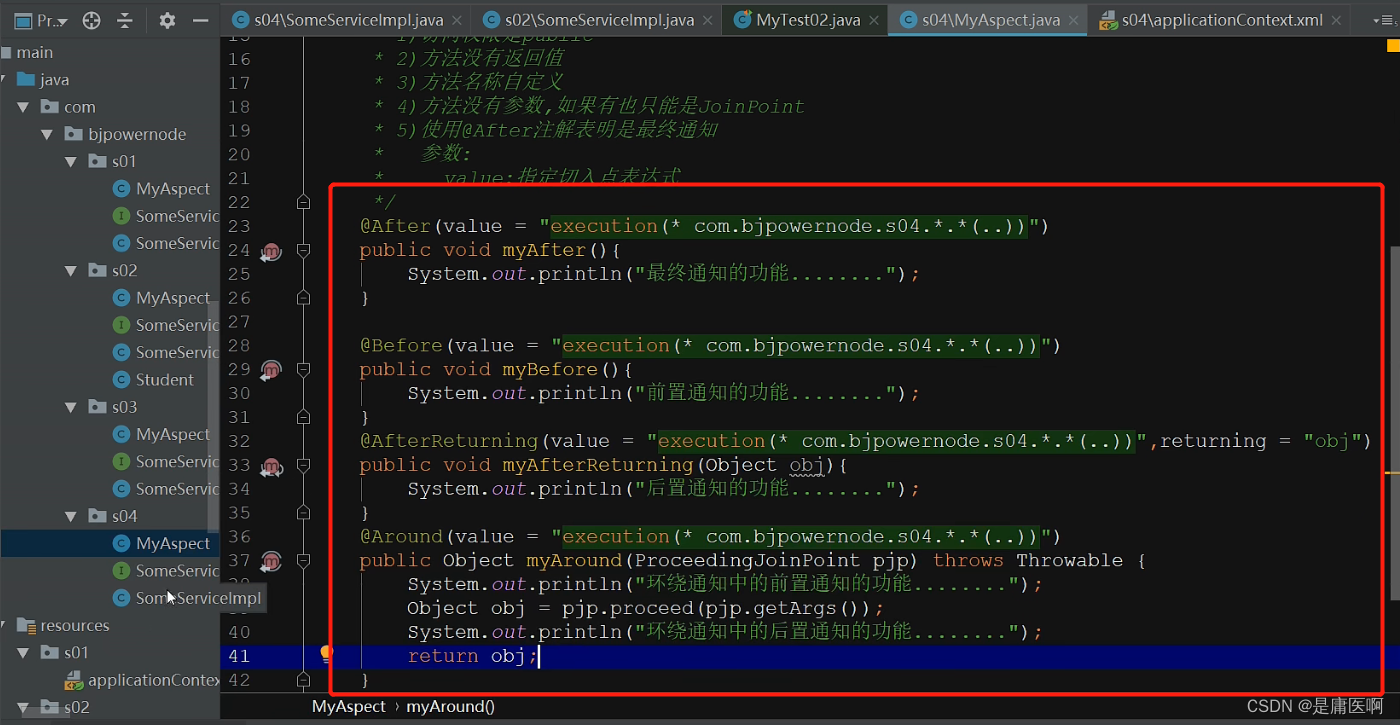
Task: Select SomeServiceImpl class in s04 package
Action: (x=187, y=598)
